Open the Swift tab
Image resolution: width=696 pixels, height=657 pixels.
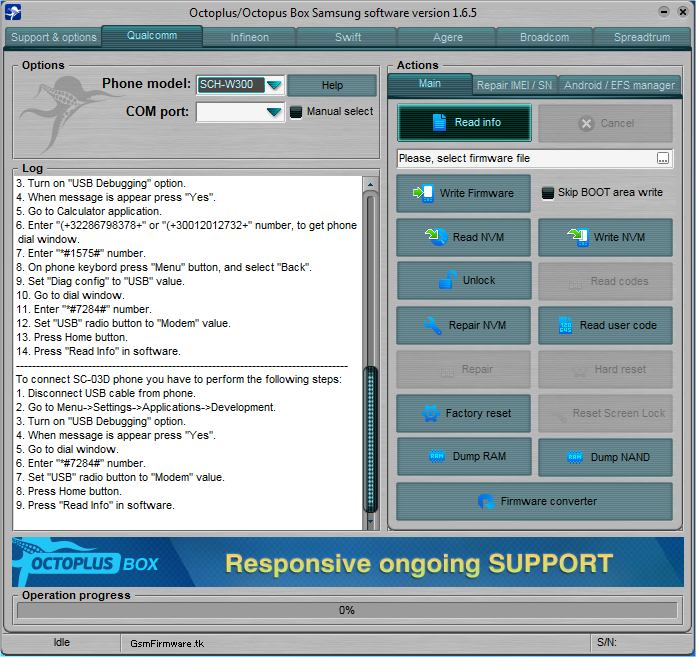(348, 37)
